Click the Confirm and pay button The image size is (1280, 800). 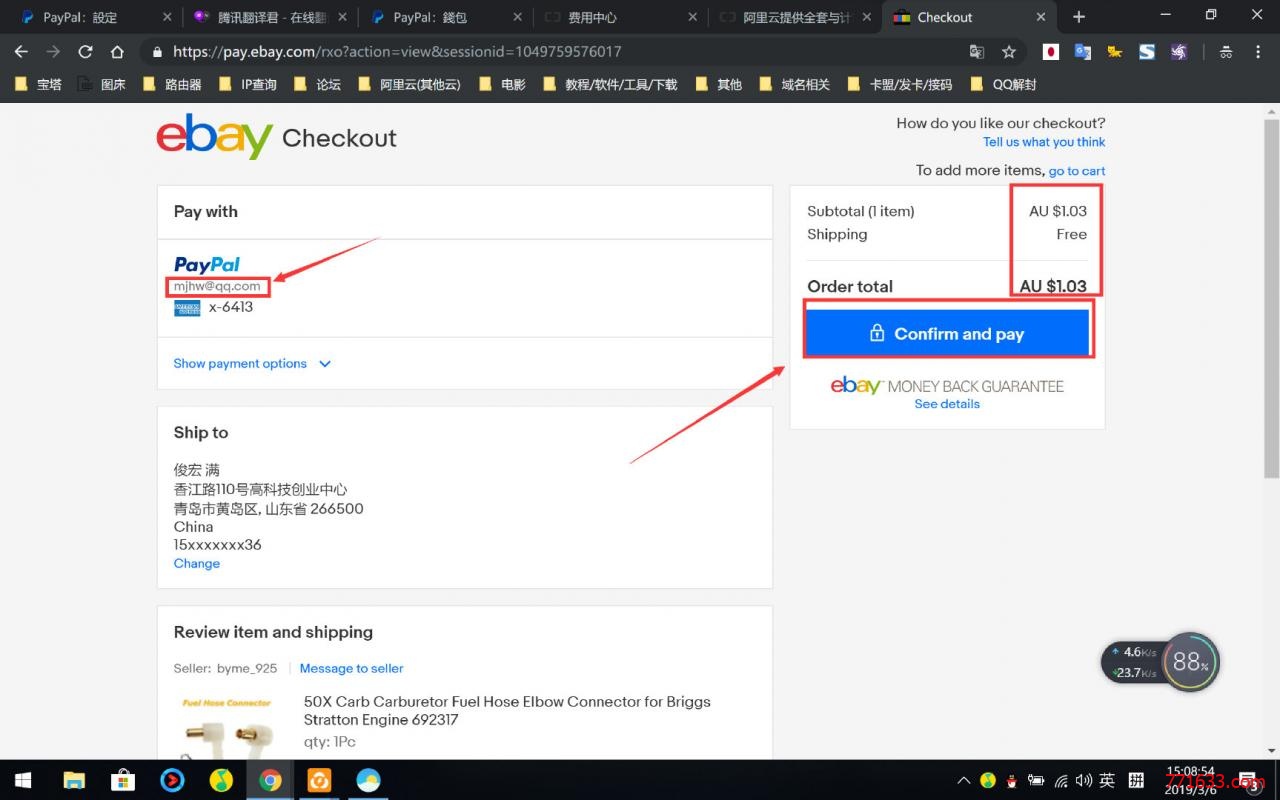tap(947, 333)
